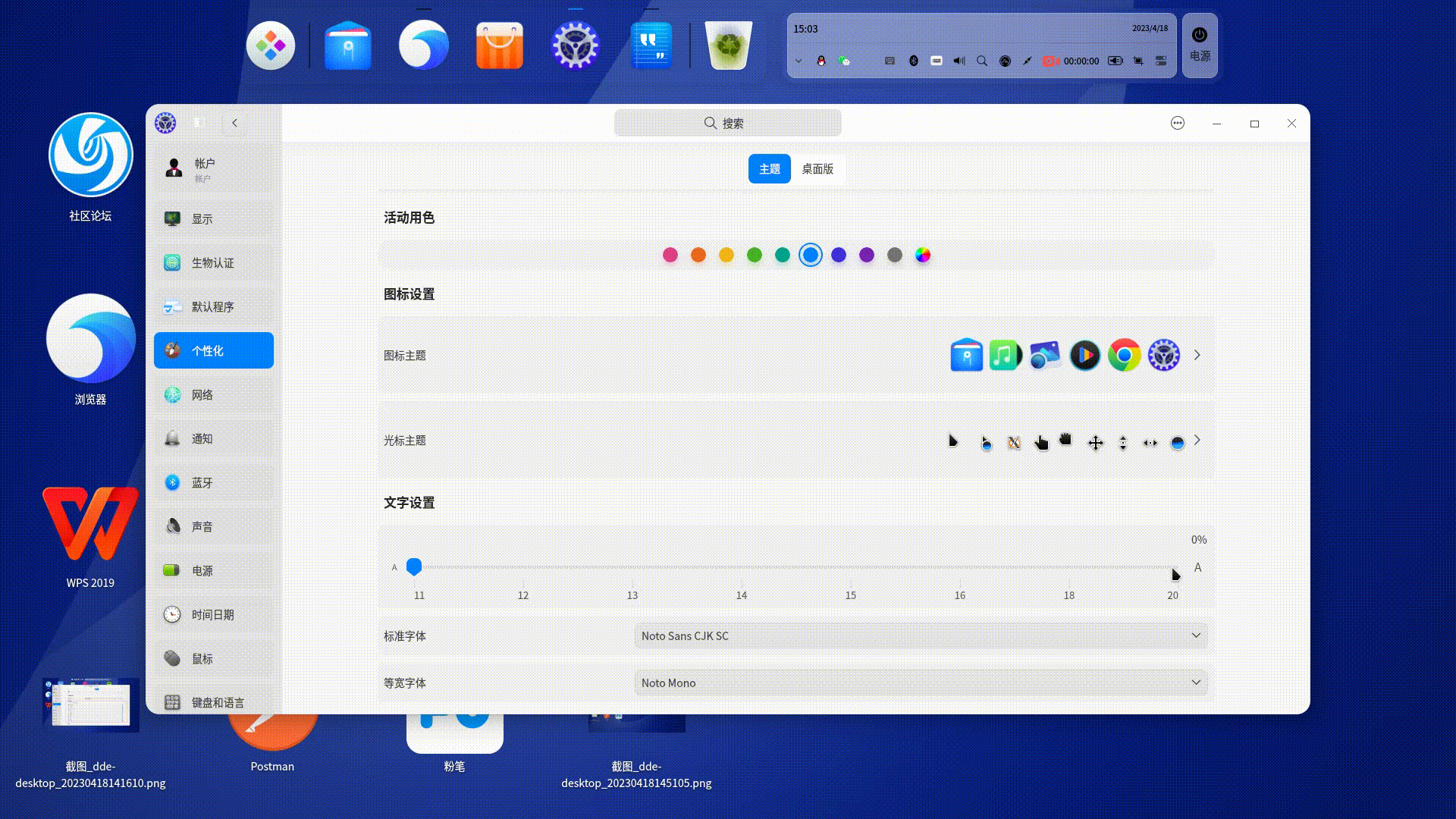Select the red active accent color
Viewport: 1456px width, 819px height.
tap(670, 256)
